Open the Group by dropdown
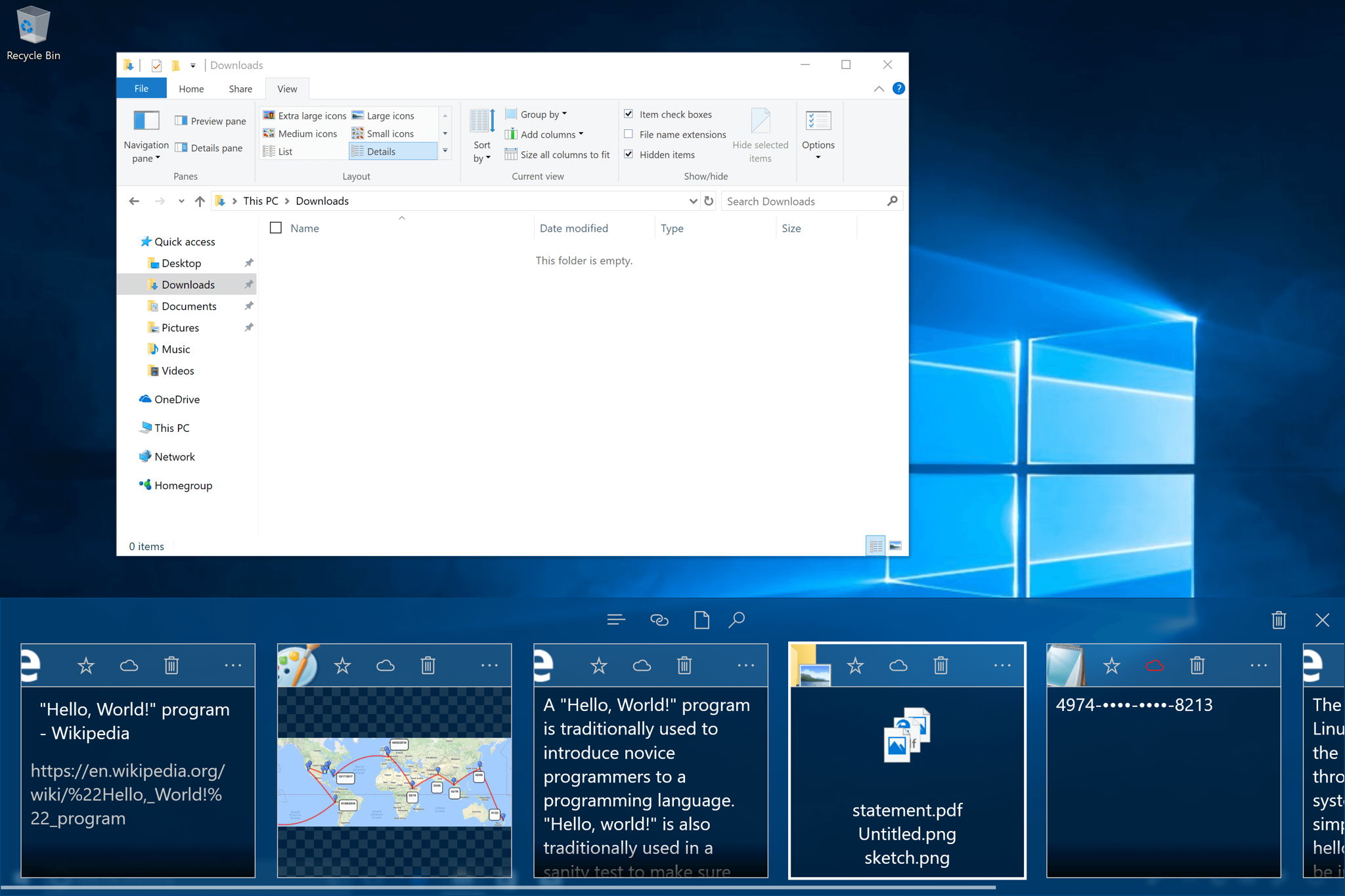 [536, 114]
